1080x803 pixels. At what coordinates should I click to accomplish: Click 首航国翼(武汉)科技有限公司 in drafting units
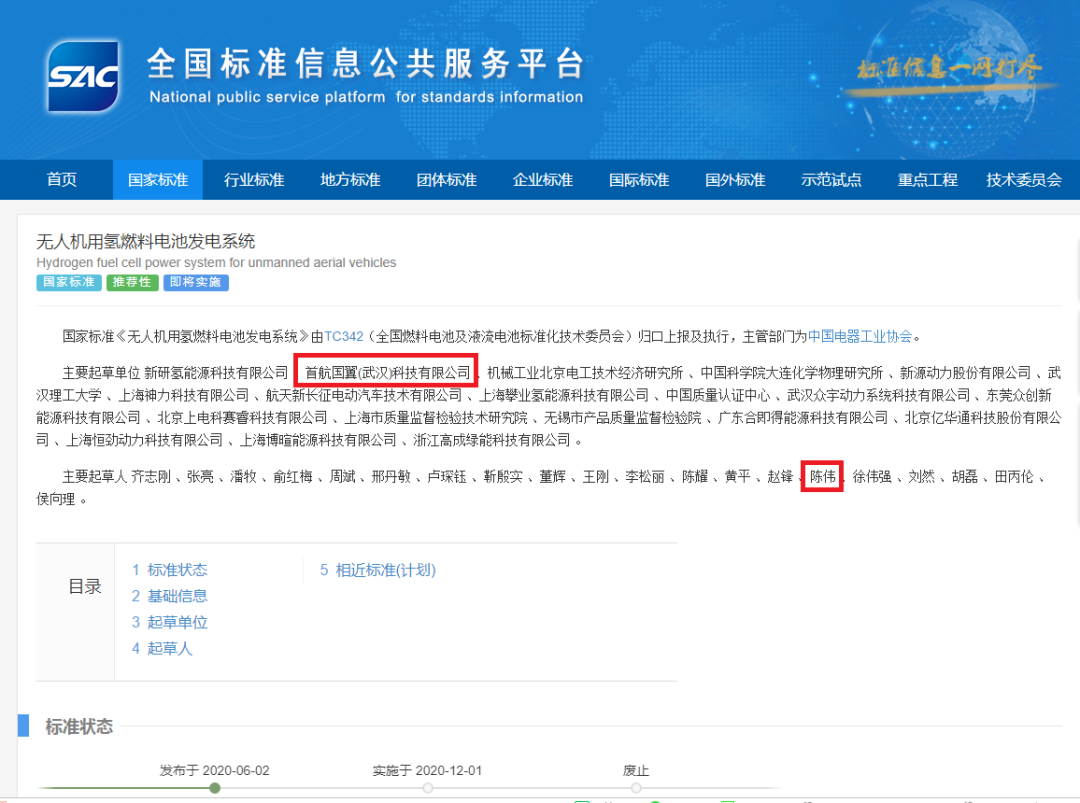387,373
